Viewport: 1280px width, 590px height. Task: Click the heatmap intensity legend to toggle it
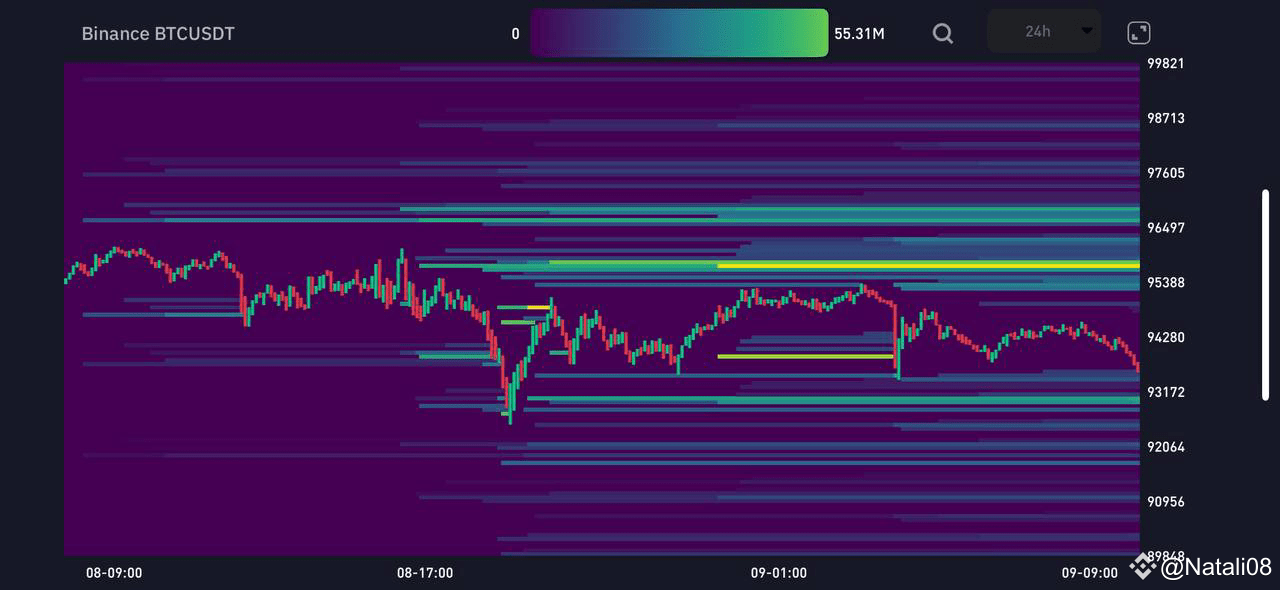point(679,32)
